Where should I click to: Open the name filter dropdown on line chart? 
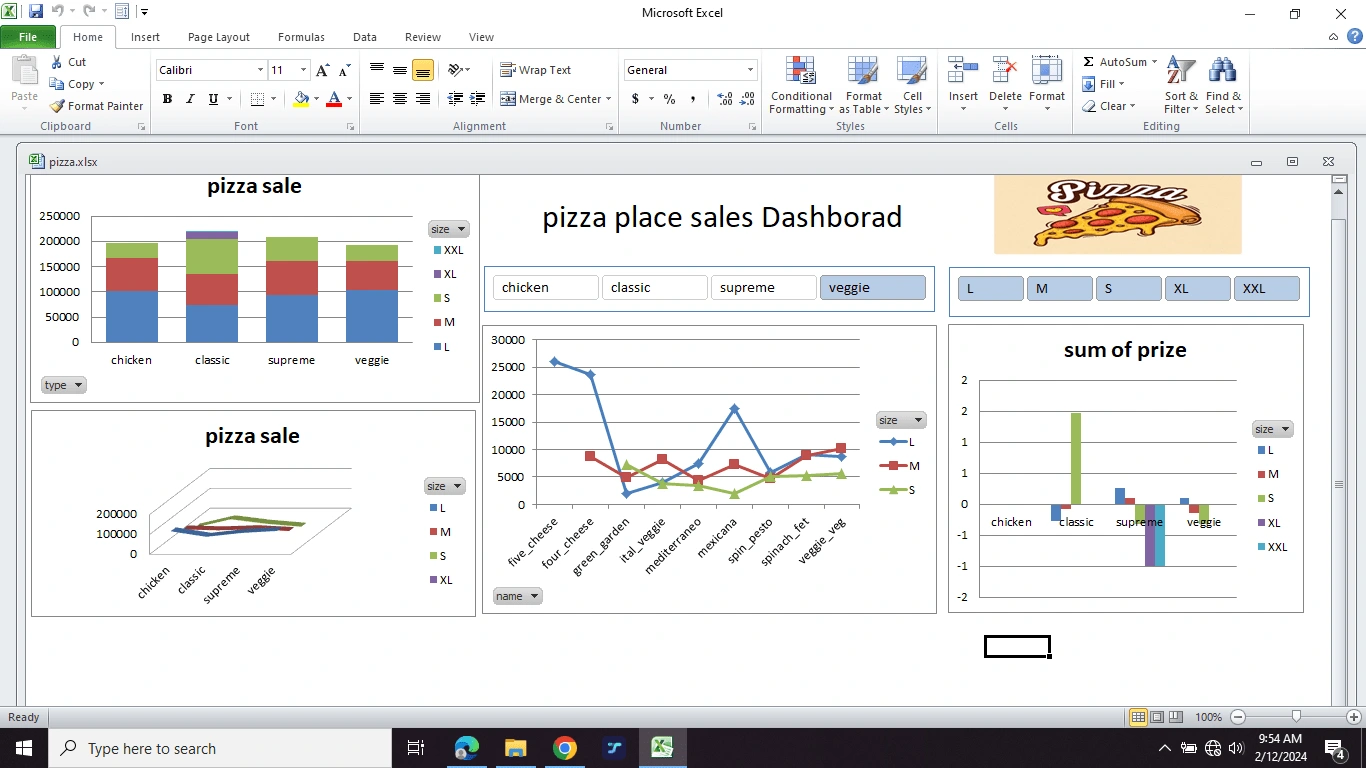(x=517, y=596)
